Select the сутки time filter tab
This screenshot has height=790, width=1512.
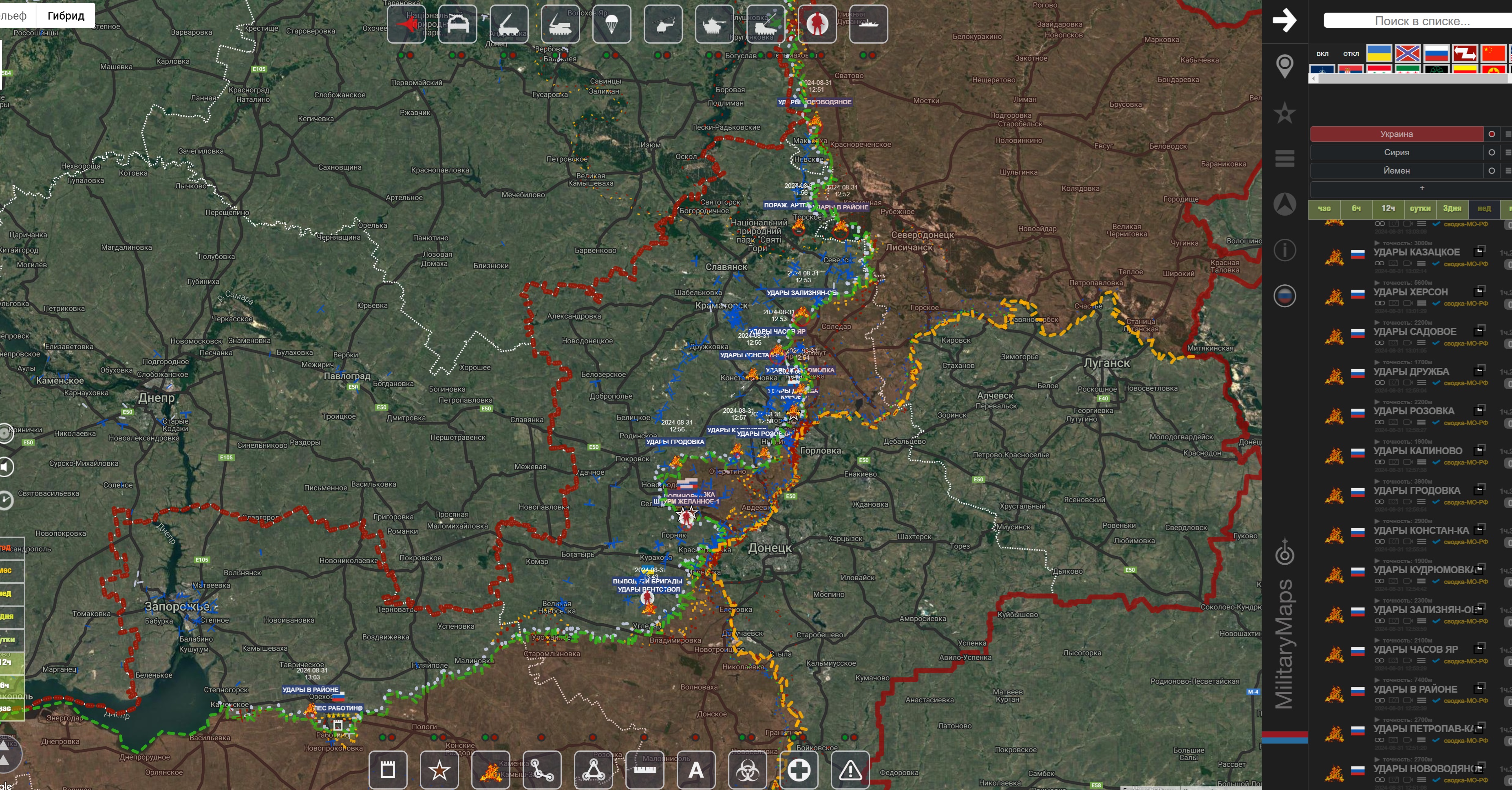pos(1420,208)
